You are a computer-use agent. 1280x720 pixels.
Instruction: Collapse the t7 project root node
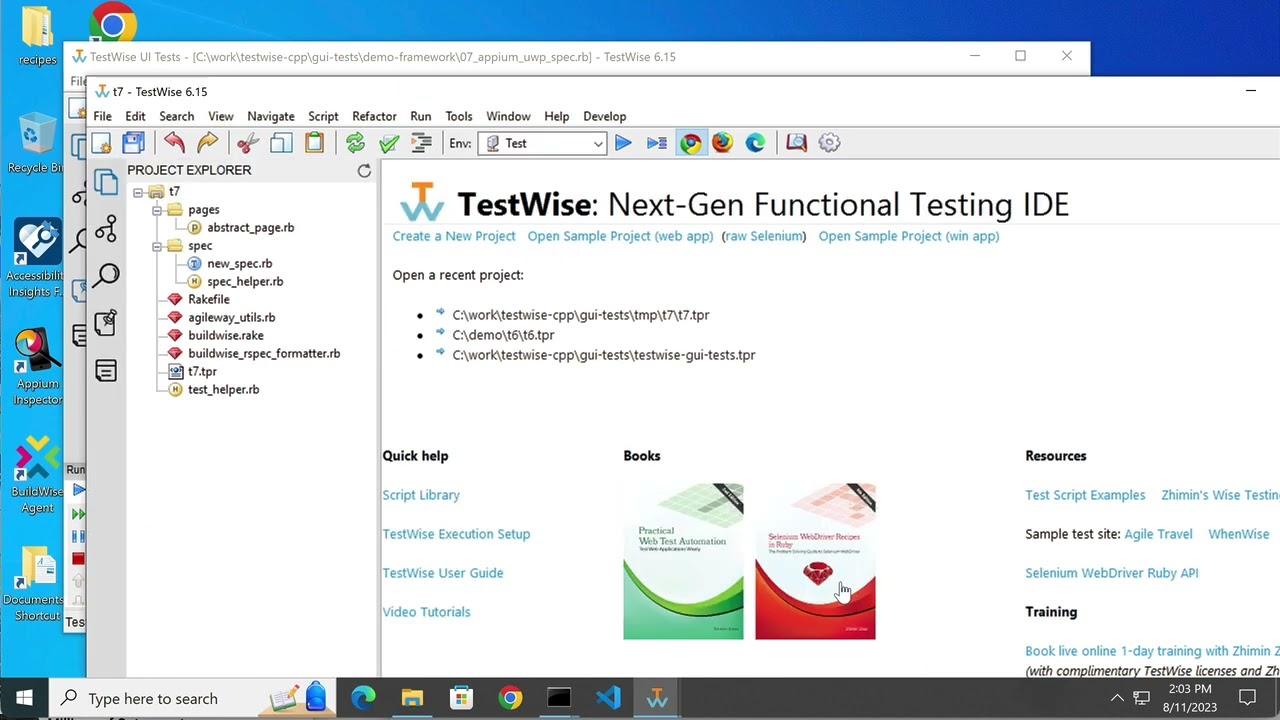(138, 192)
